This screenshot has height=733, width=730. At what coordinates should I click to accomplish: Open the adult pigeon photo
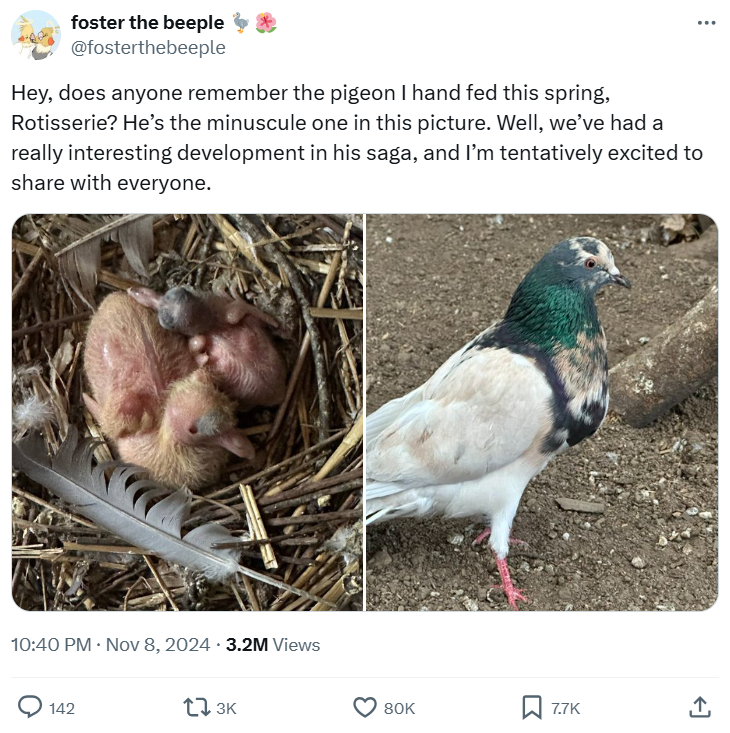(x=542, y=412)
